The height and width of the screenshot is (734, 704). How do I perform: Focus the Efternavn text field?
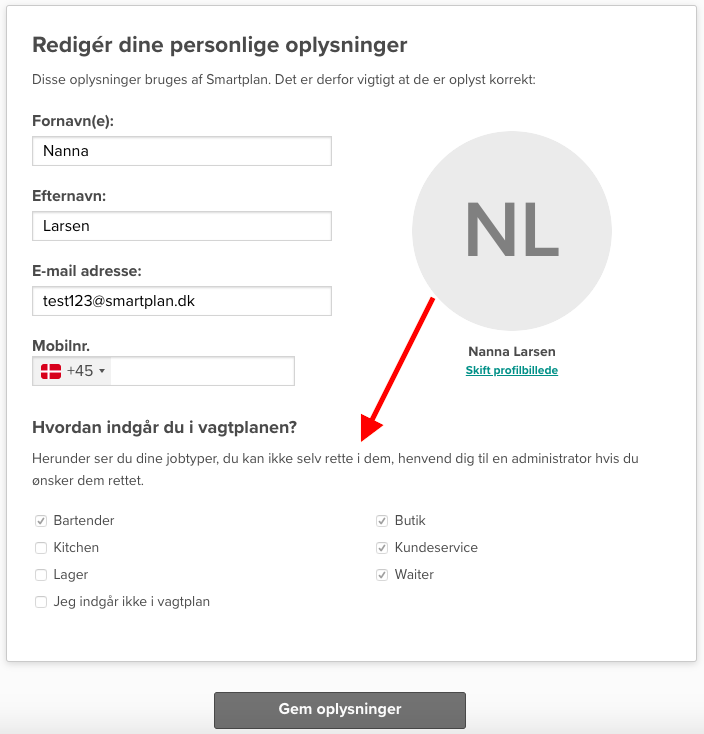(x=182, y=226)
